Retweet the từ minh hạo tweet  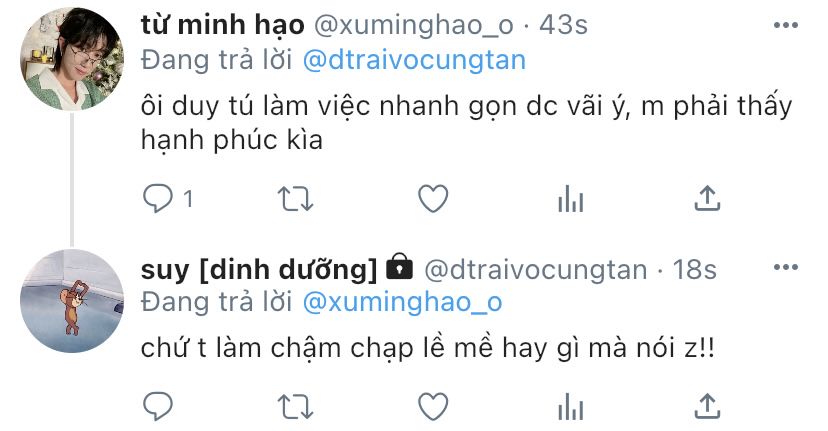point(296,199)
